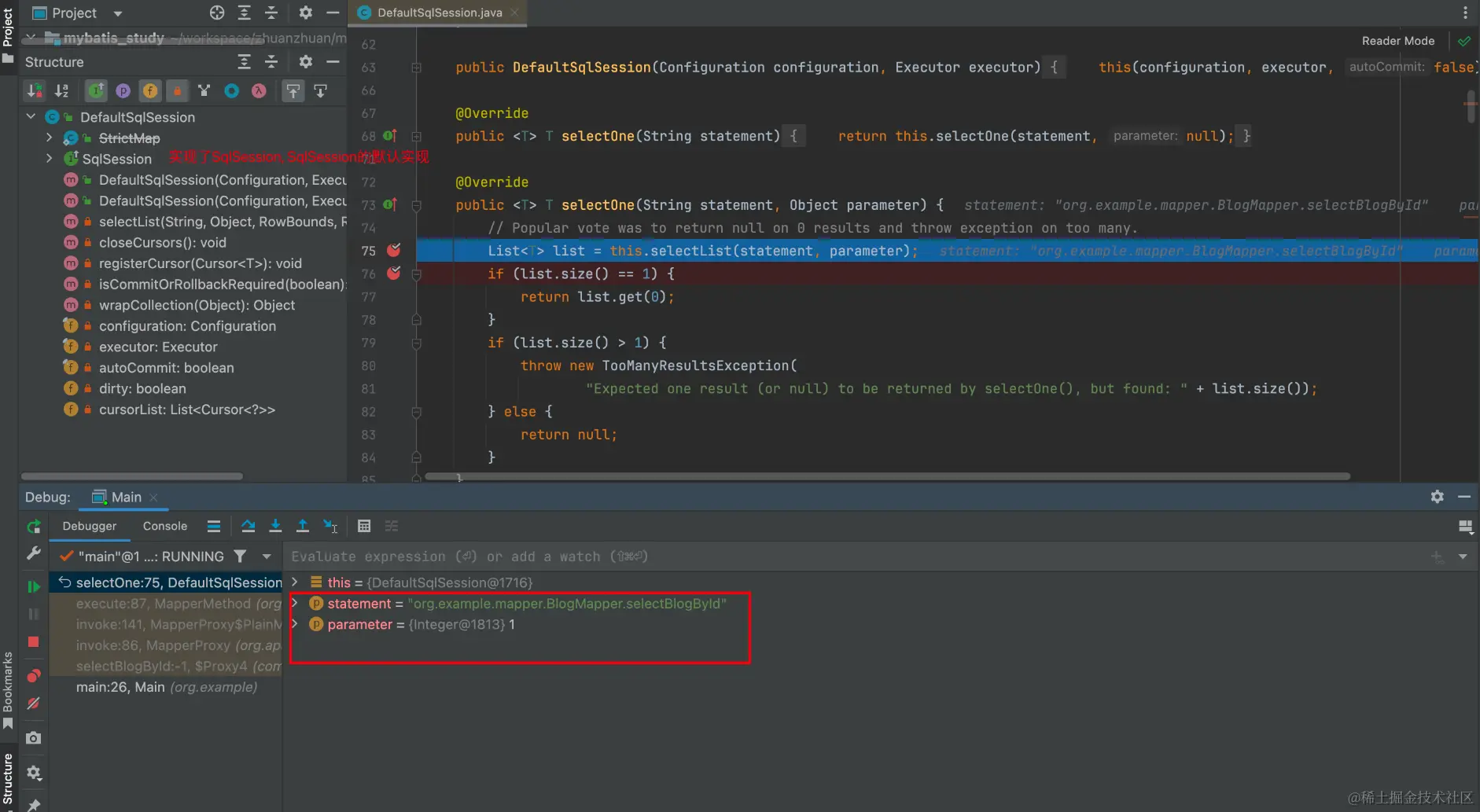
Task: Toggle show non-public members filter
Action: click(x=177, y=91)
